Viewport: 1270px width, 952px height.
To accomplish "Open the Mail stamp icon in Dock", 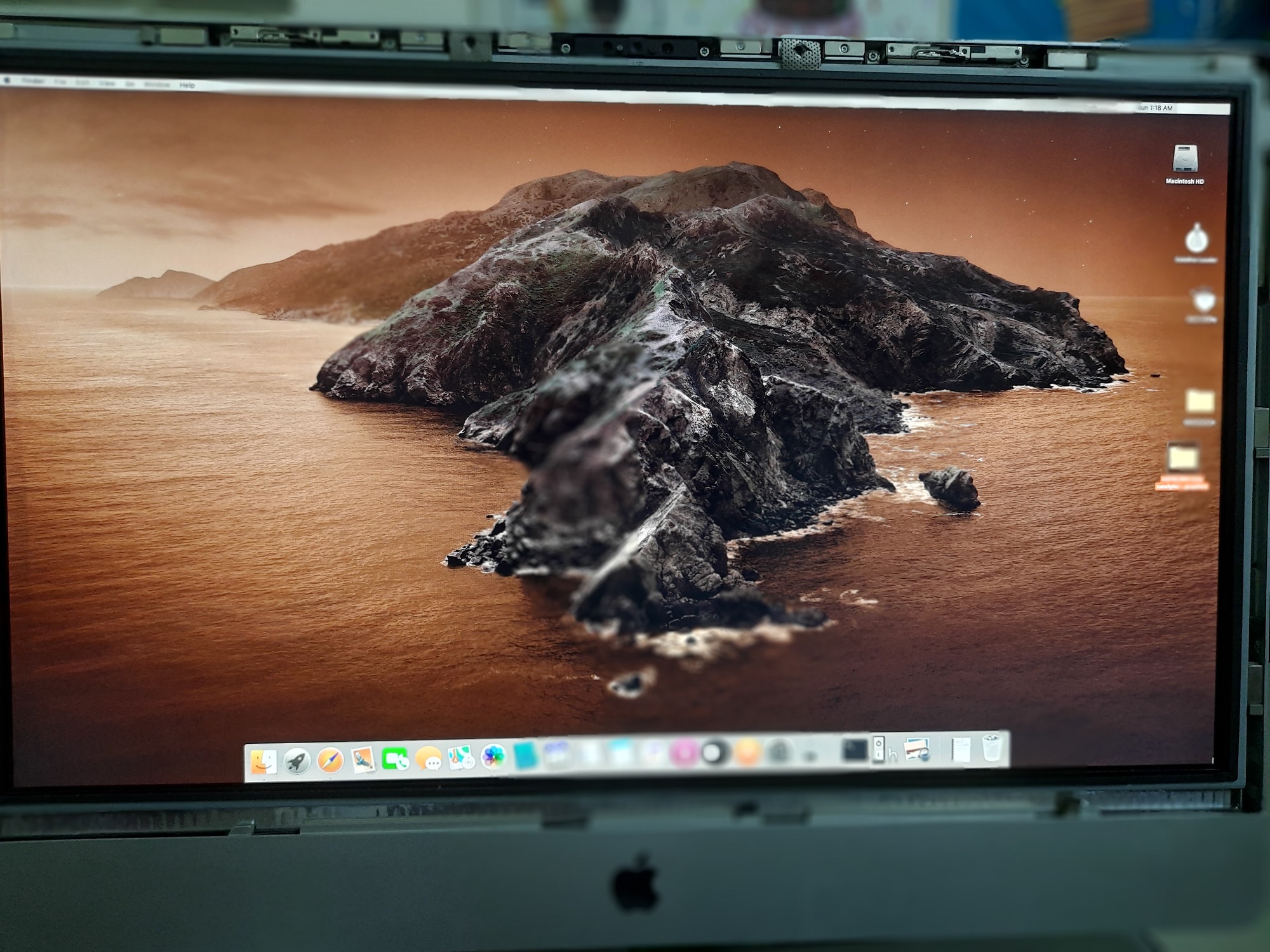I will coord(363,759).
